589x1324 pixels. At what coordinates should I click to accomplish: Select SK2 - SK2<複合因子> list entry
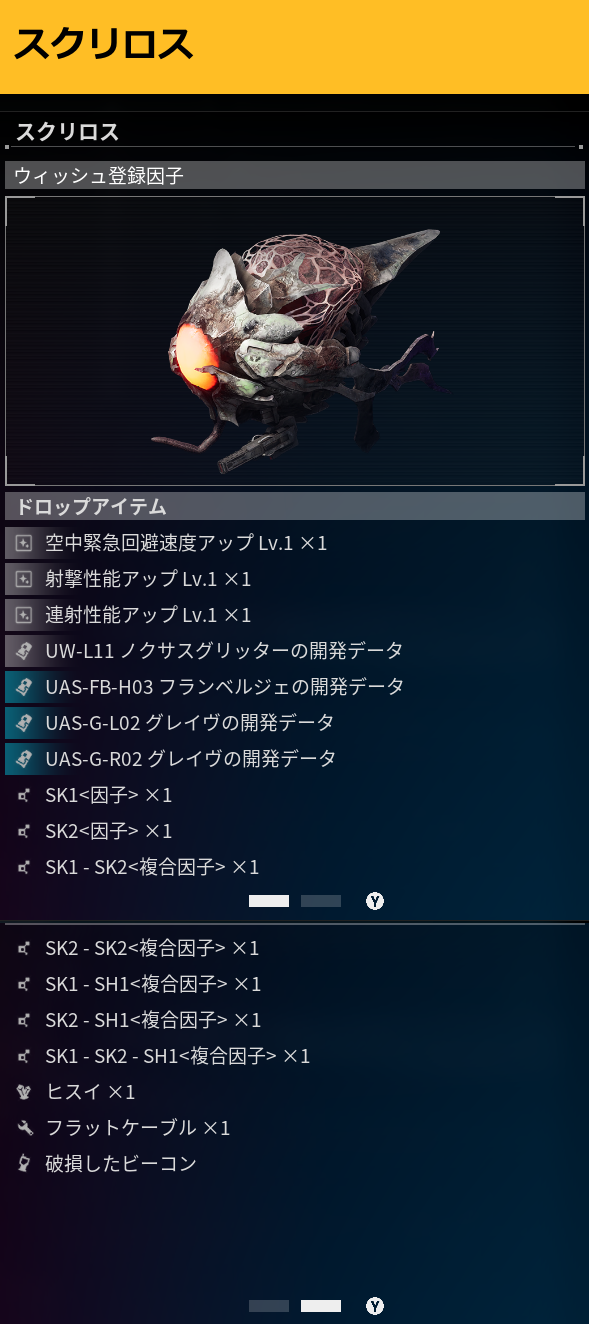tap(294, 948)
